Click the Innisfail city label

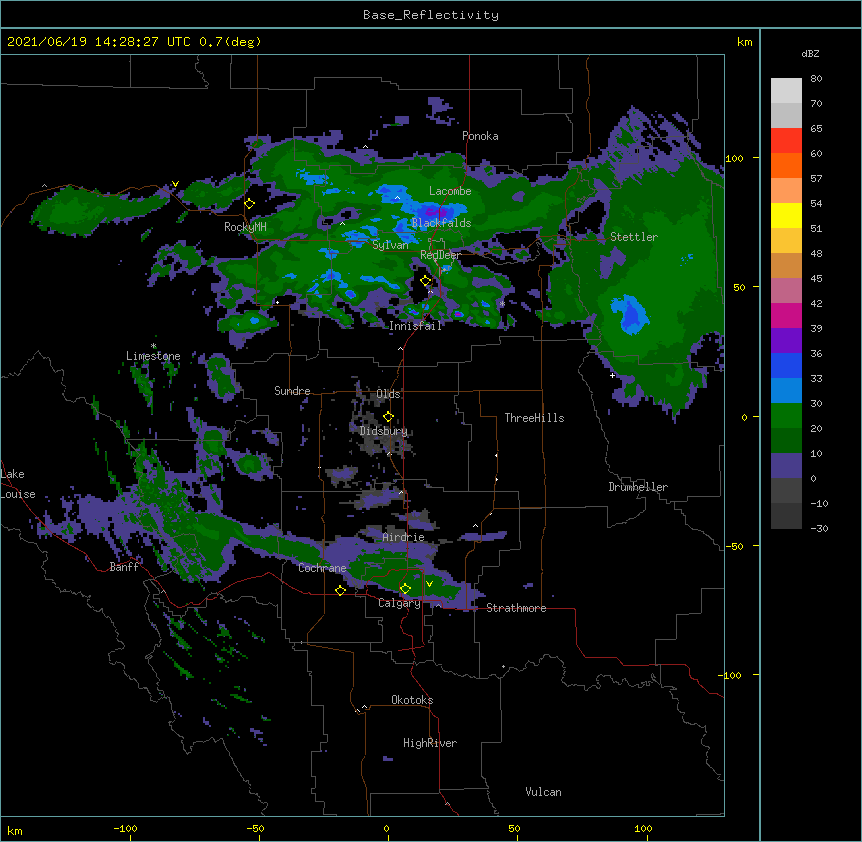pyautogui.click(x=415, y=326)
